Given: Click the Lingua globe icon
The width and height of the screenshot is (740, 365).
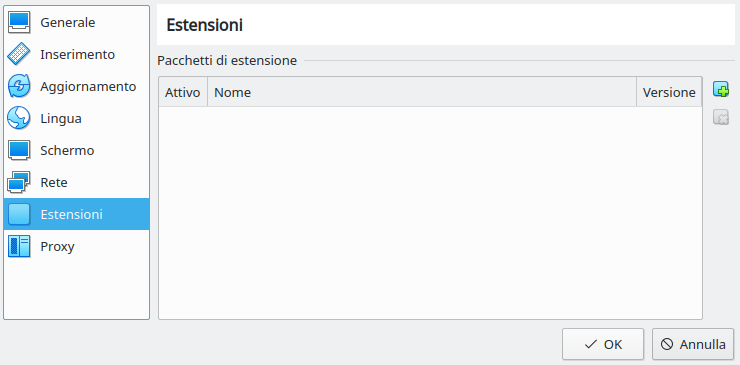Looking at the screenshot, I should pyautogui.click(x=19, y=119).
